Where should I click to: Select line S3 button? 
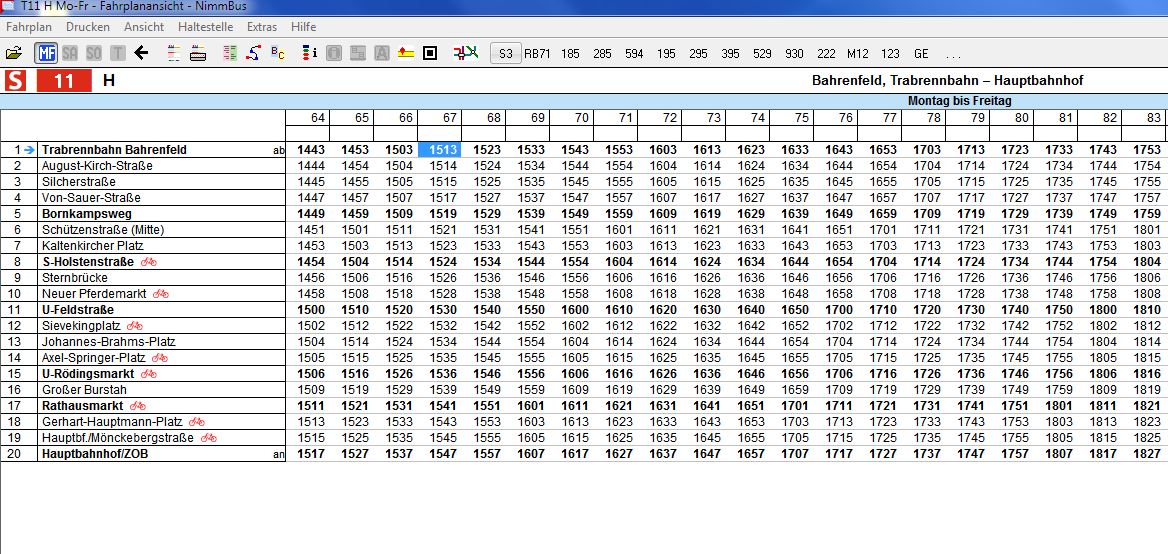(x=506, y=53)
